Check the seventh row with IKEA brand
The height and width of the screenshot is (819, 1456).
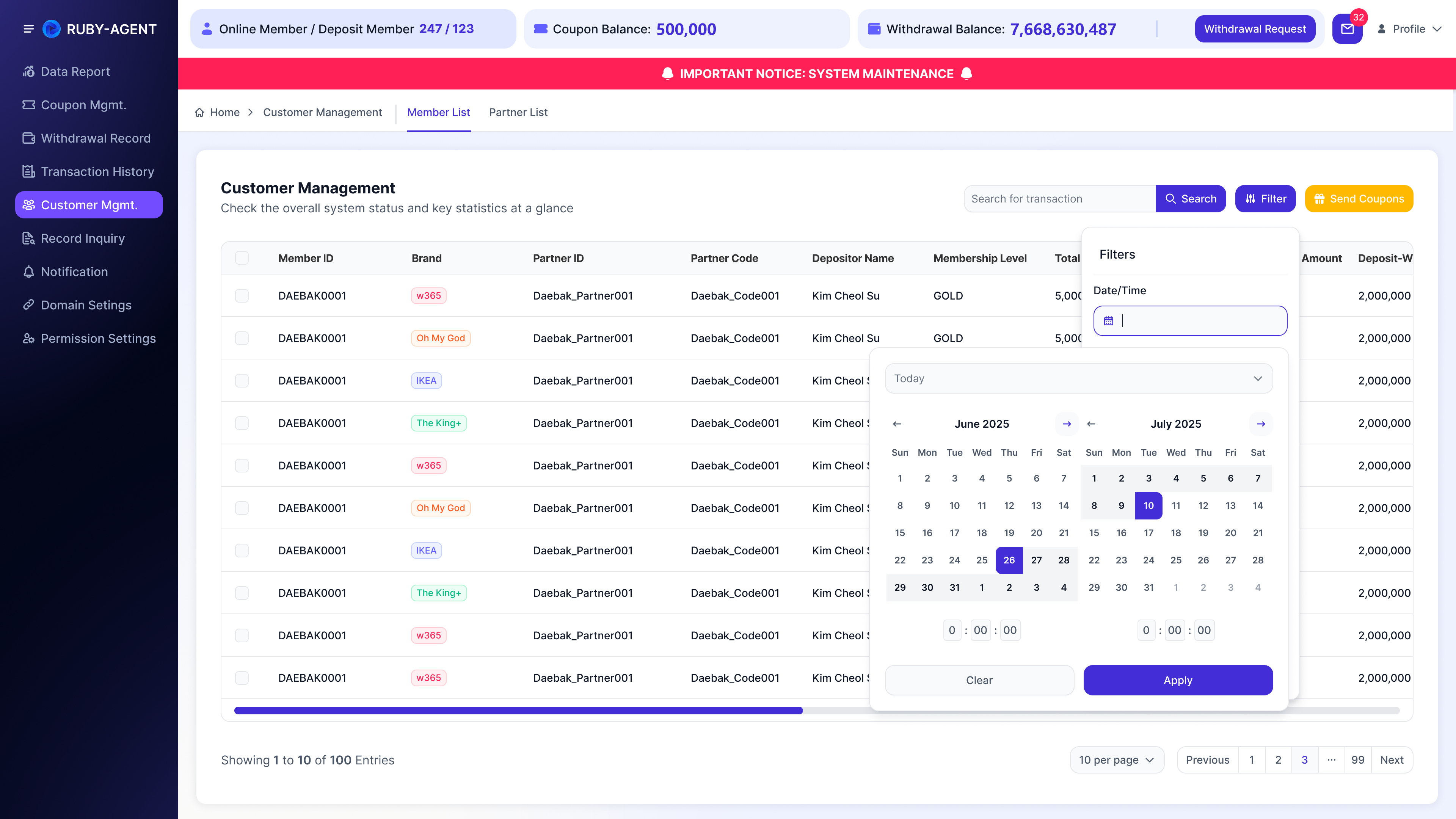pyautogui.click(x=242, y=550)
